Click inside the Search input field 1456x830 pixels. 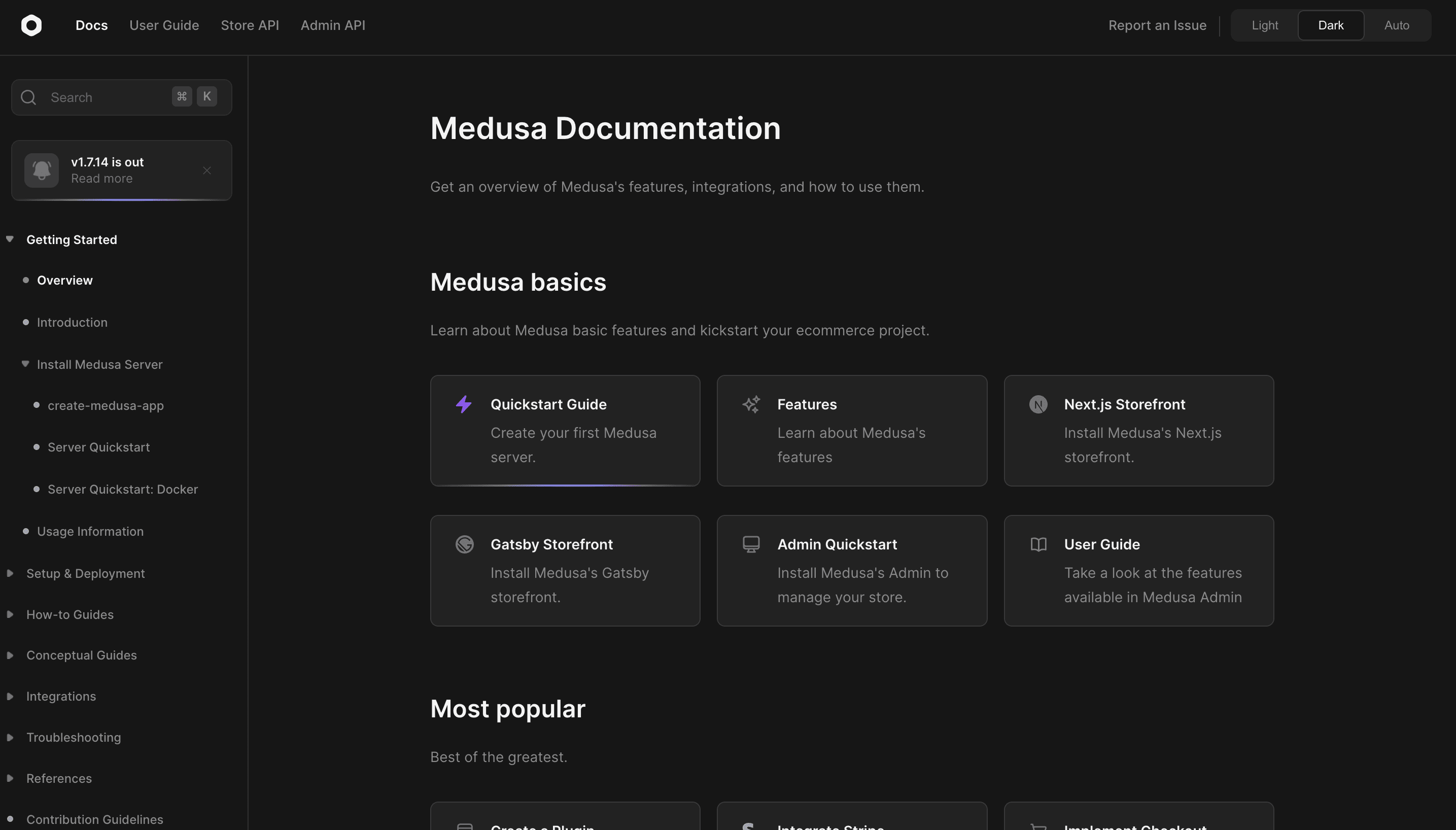(102, 97)
